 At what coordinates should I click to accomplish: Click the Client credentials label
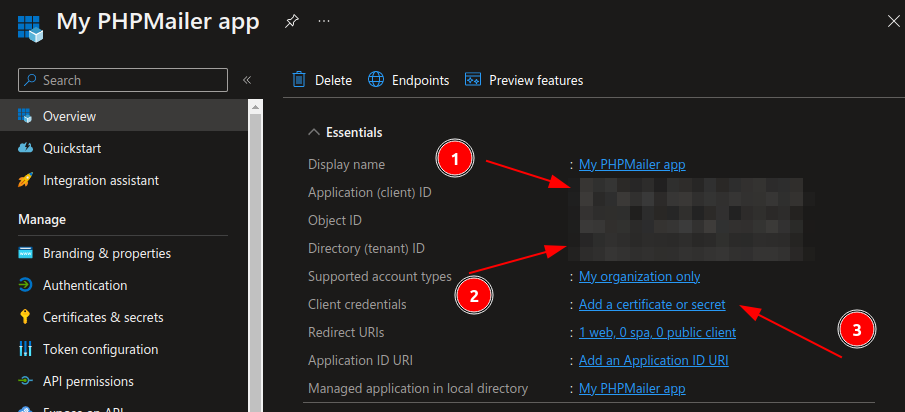(357, 304)
